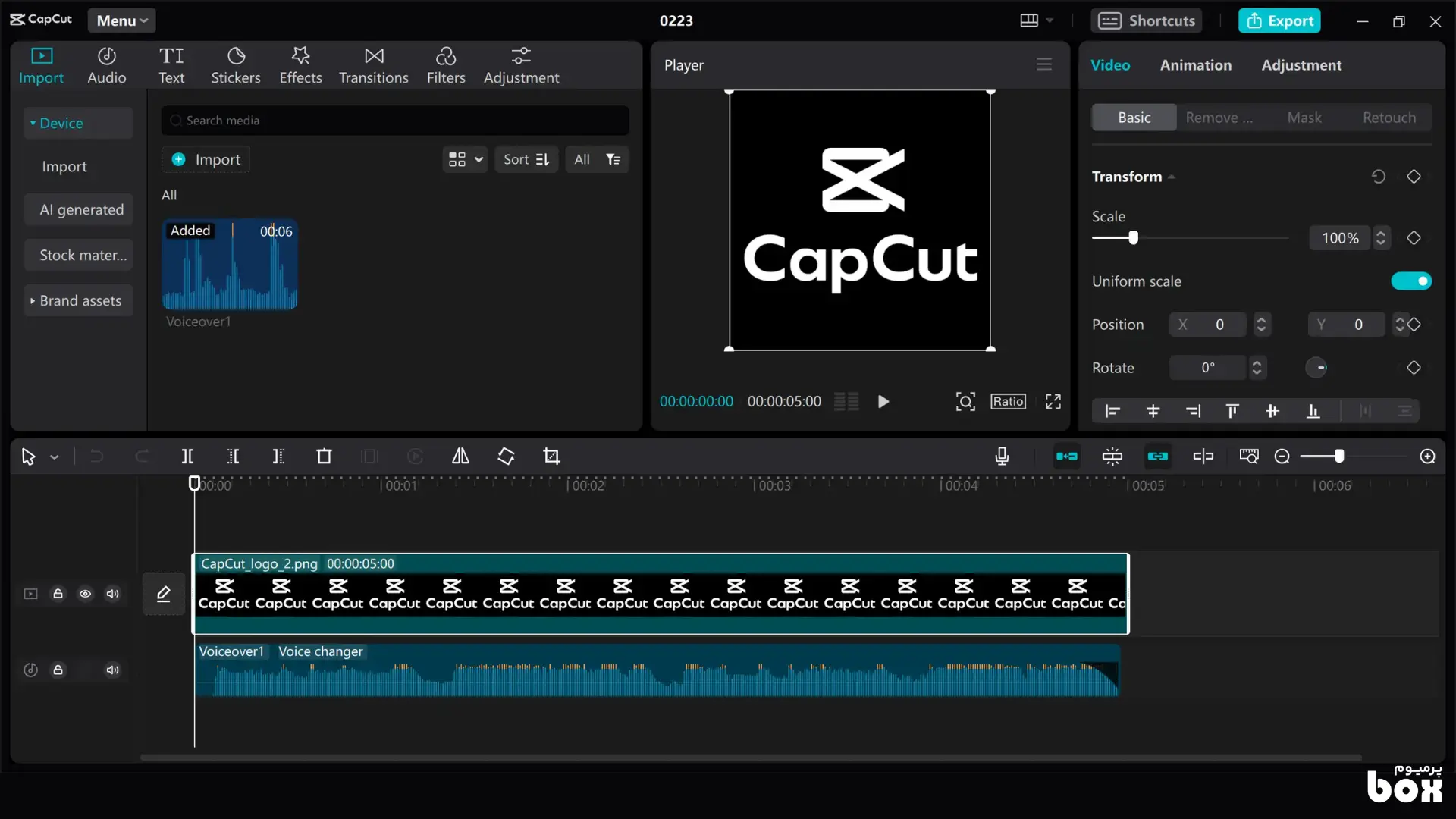Open the Effects tab
Image resolution: width=1456 pixels, height=819 pixels.
[300, 65]
